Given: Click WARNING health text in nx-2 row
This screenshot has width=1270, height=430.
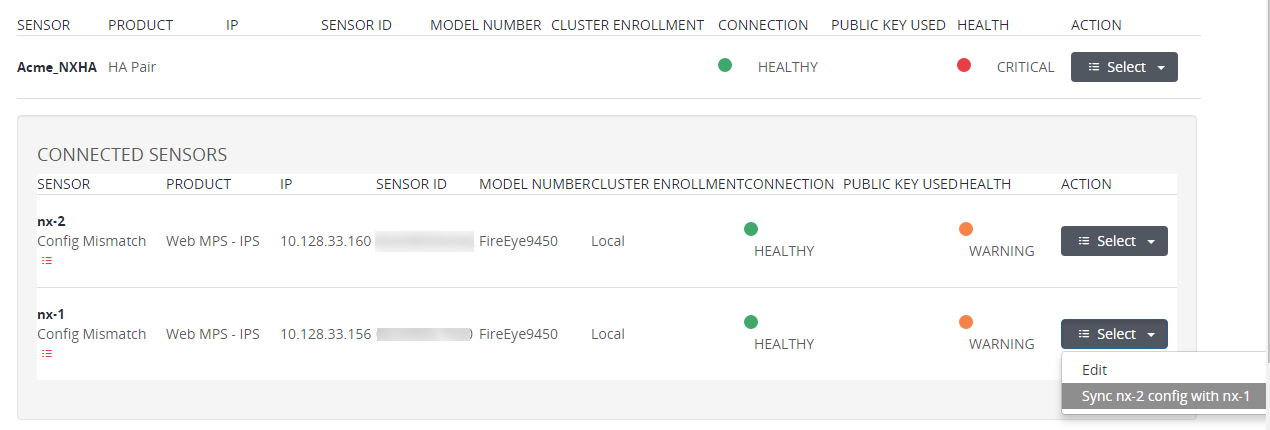Looking at the screenshot, I should click(x=1002, y=251).
